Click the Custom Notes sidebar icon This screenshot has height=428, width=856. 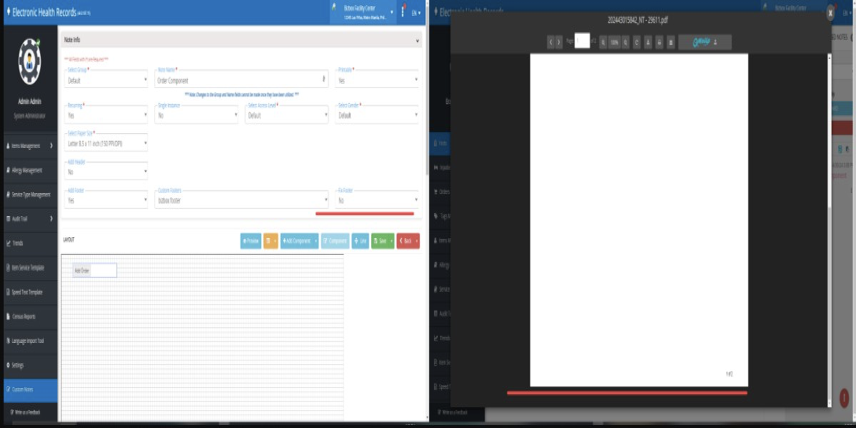8,389
